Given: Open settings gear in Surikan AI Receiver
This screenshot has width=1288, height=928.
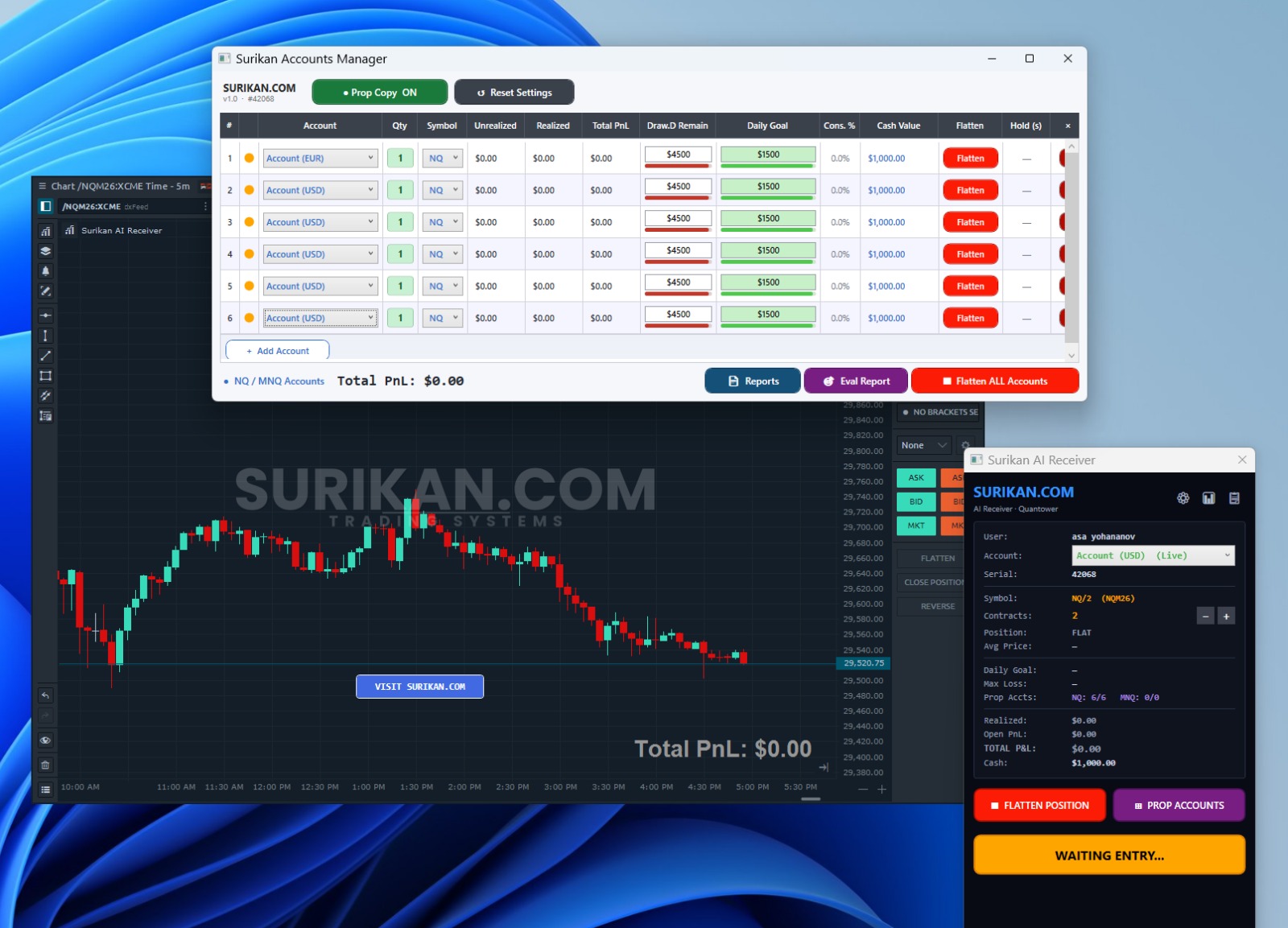Looking at the screenshot, I should pyautogui.click(x=1183, y=498).
